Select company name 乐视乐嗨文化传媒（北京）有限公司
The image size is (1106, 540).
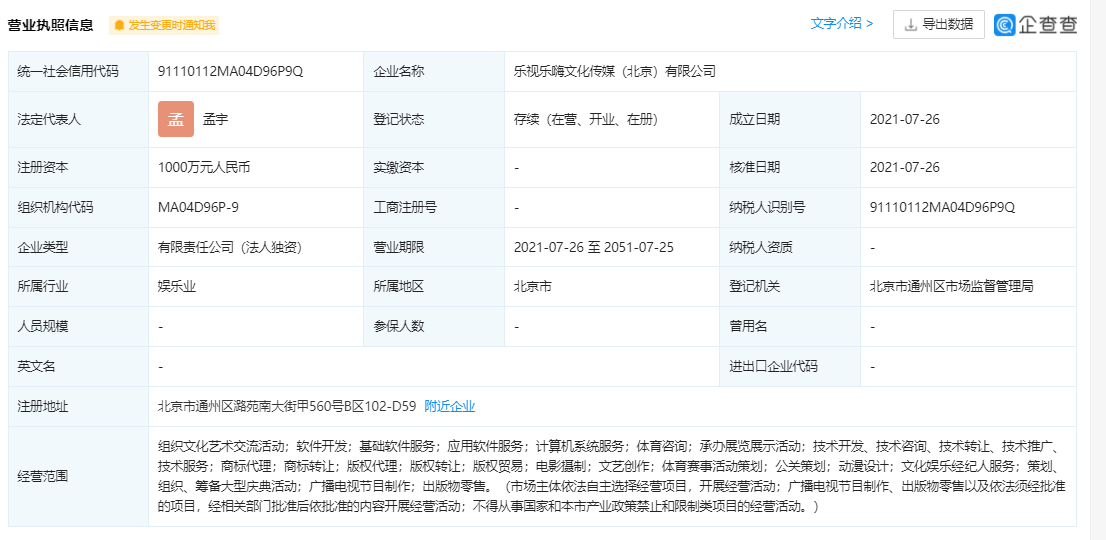(614, 71)
